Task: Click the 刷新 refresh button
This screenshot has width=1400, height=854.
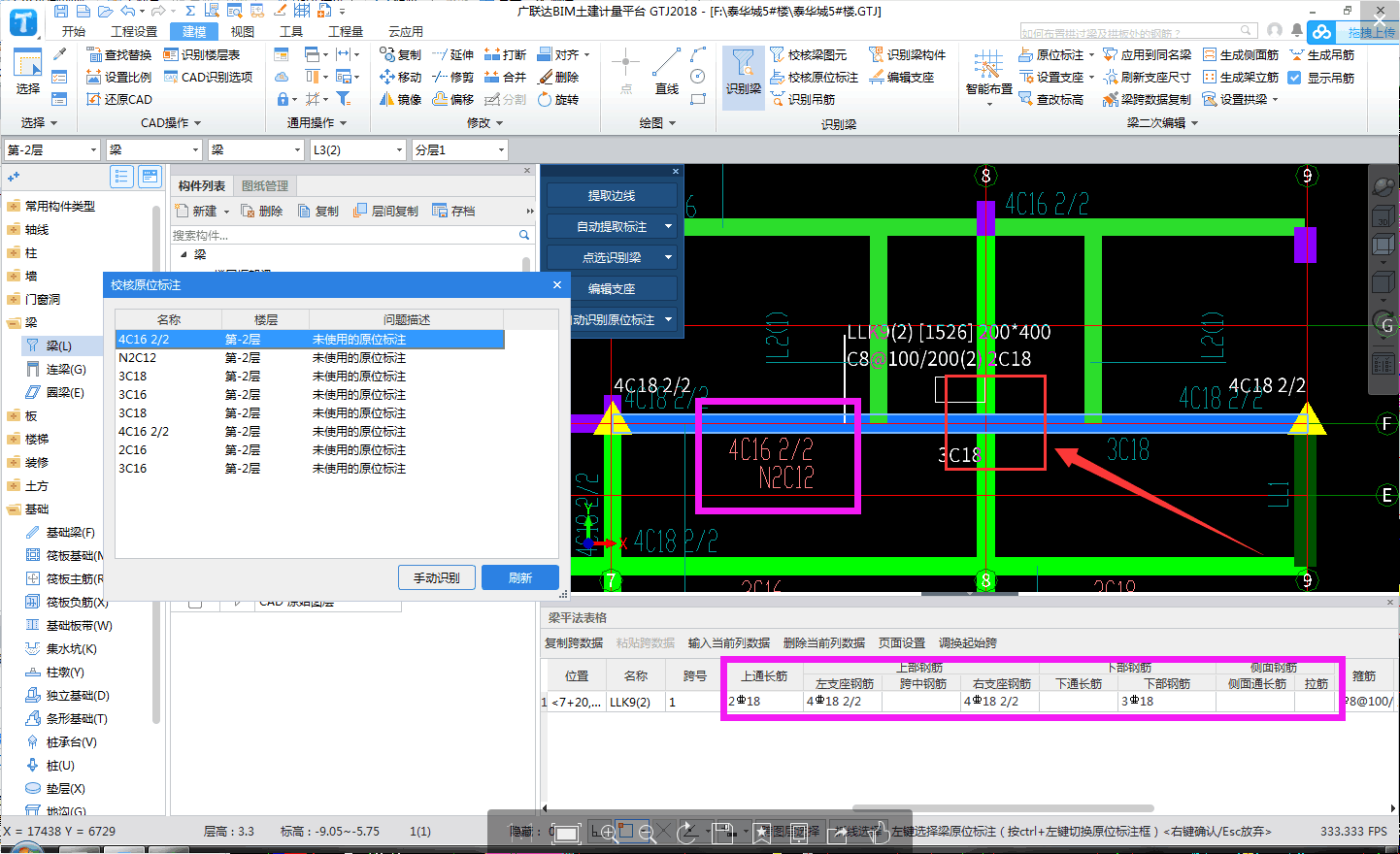Action: click(x=520, y=577)
